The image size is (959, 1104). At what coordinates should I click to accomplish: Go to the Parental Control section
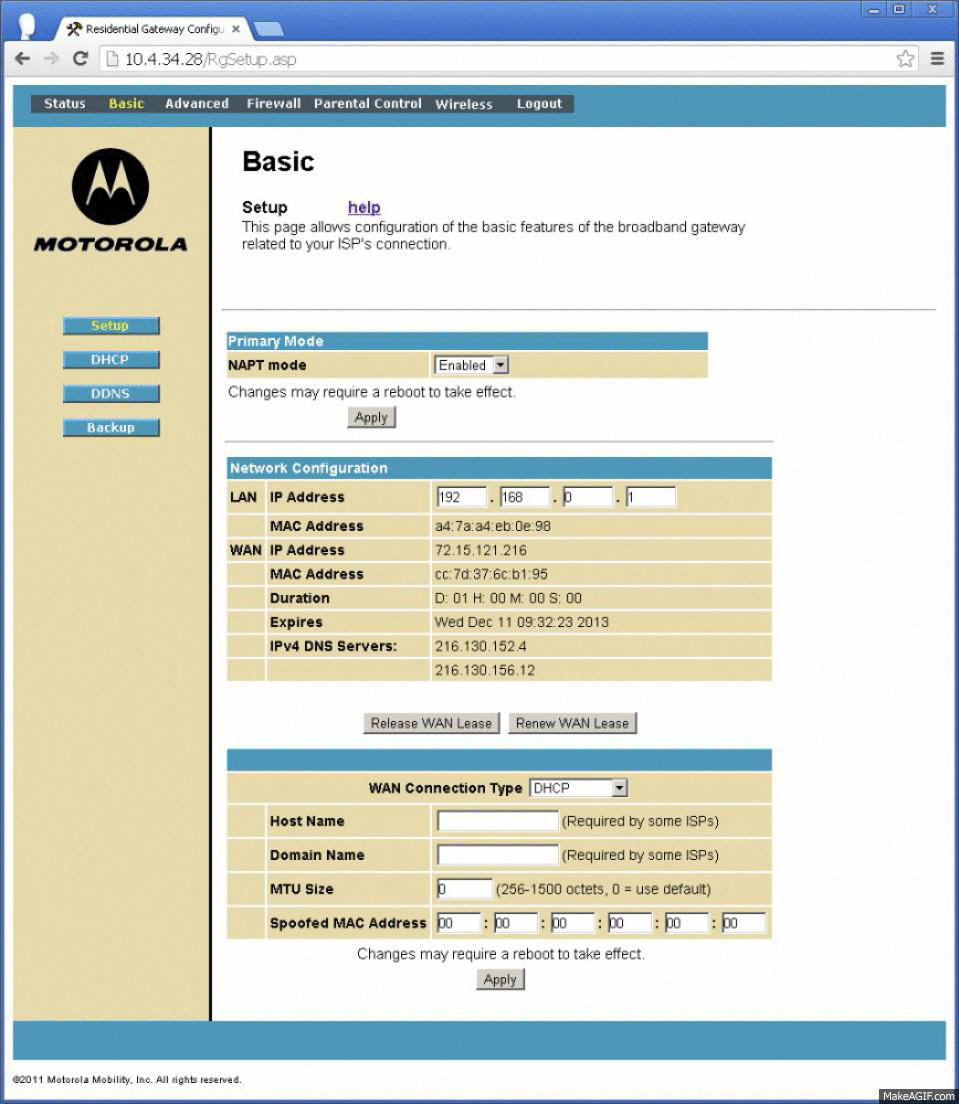pyautogui.click(x=368, y=104)
